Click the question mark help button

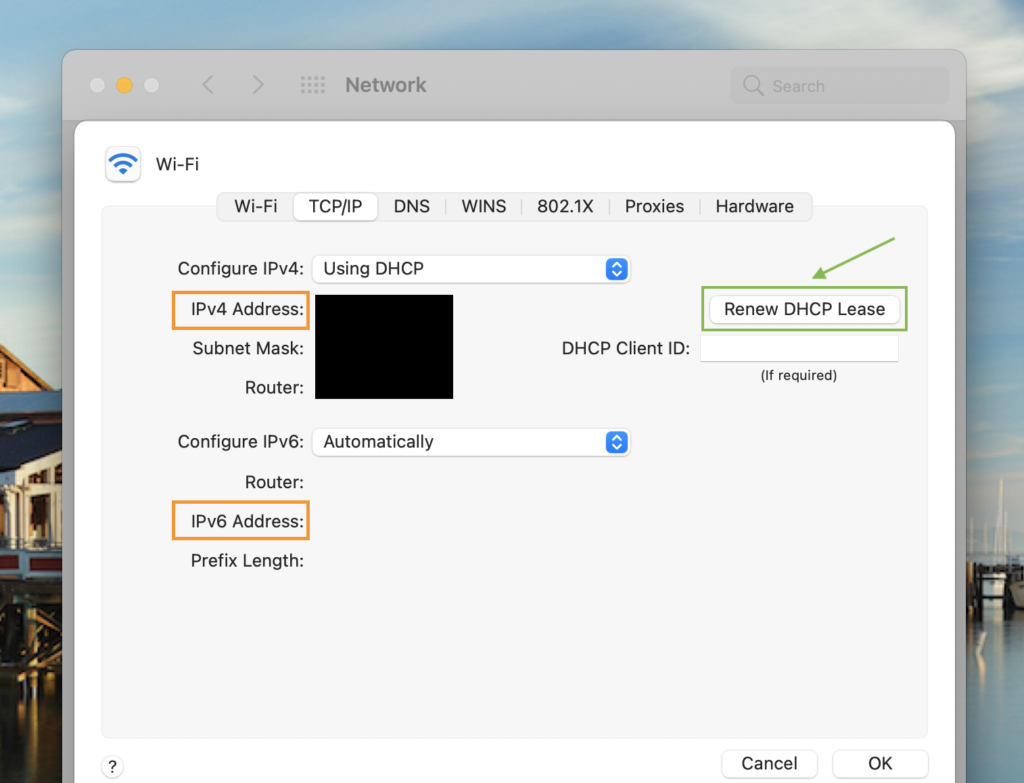click(x=113, y=767)
